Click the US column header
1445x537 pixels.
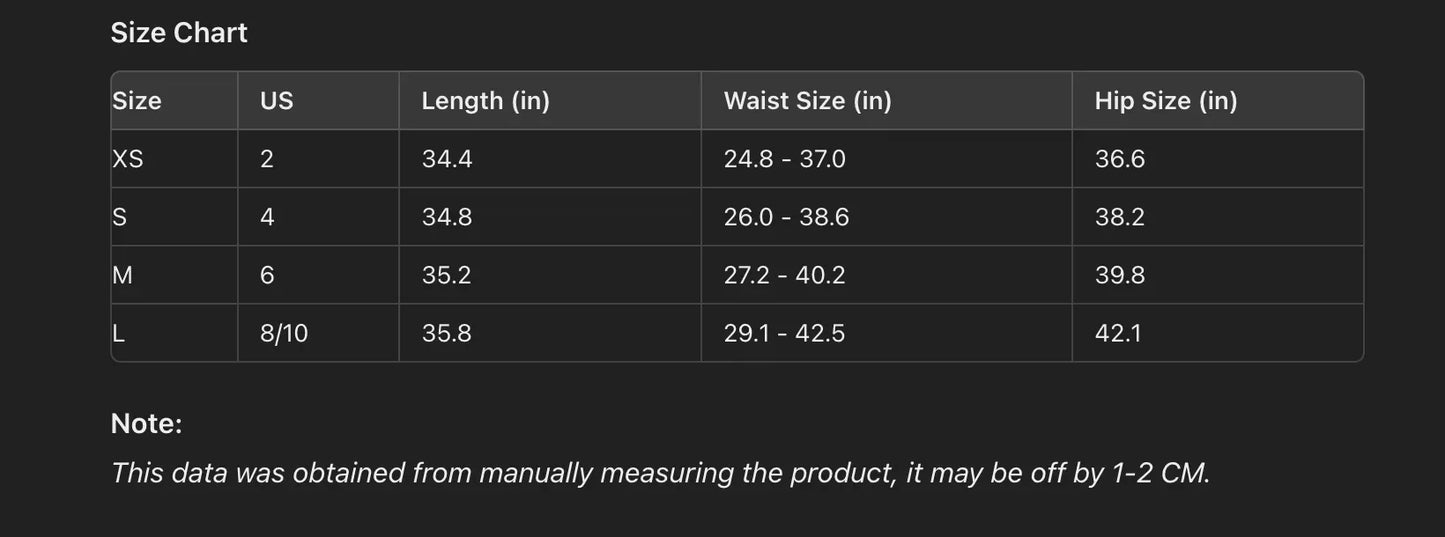(x=277, y=101)
